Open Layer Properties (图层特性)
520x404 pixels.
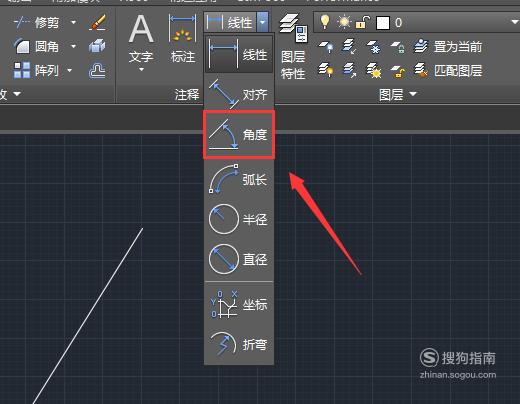[x=293, y=47]
